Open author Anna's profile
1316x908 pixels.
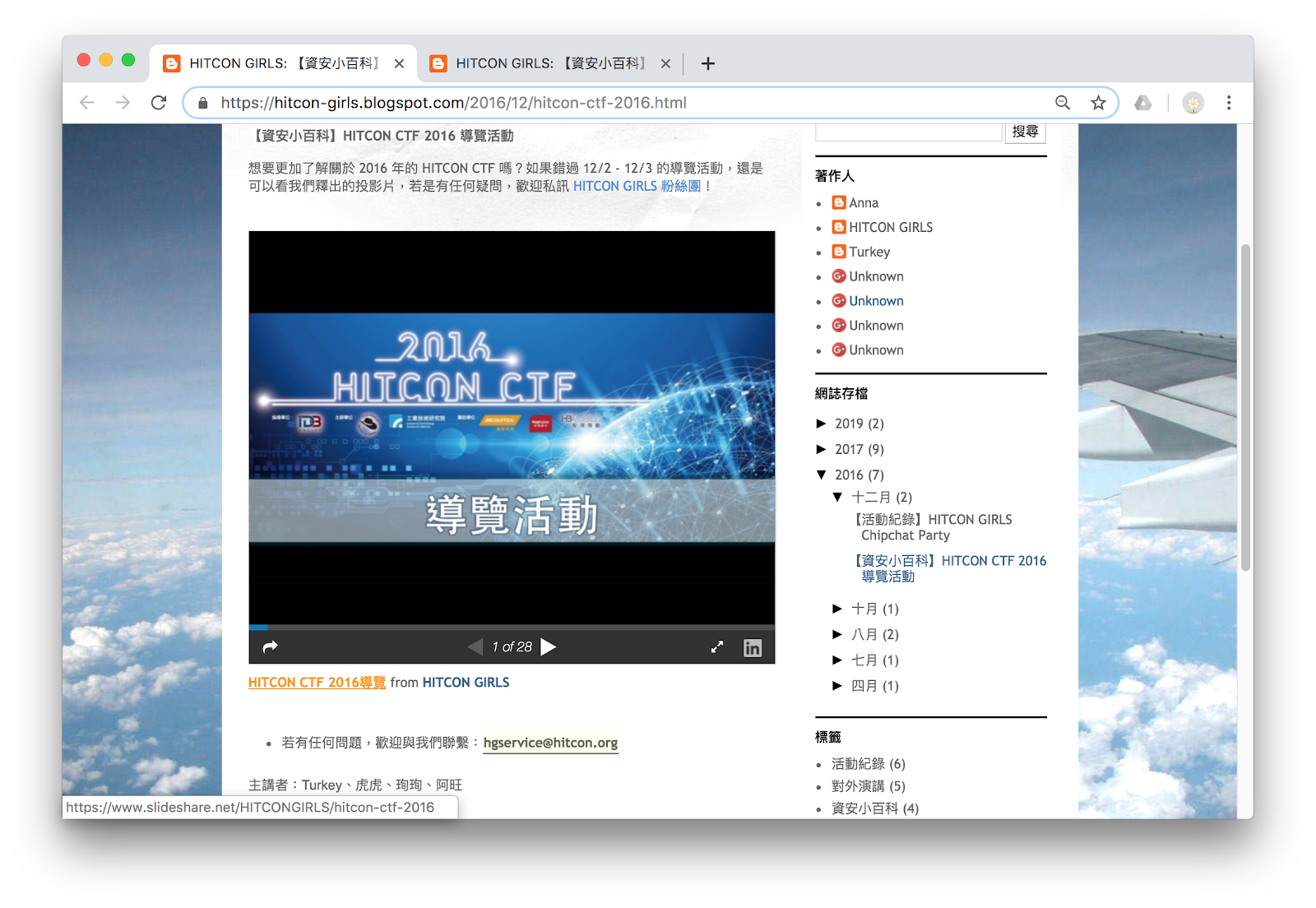(x=864, y=203)
